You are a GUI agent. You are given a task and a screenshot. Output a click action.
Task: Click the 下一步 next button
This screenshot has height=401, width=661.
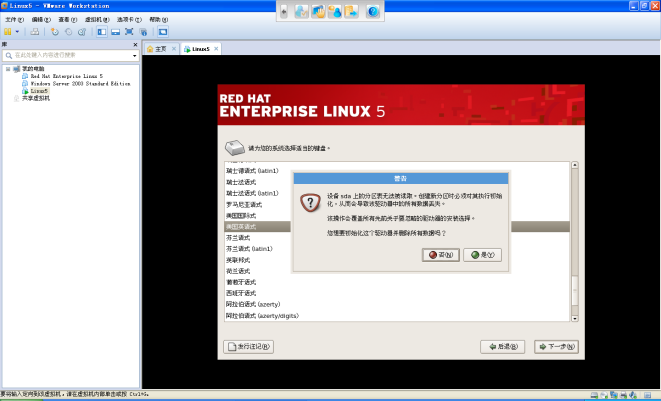tap(556, 347)
